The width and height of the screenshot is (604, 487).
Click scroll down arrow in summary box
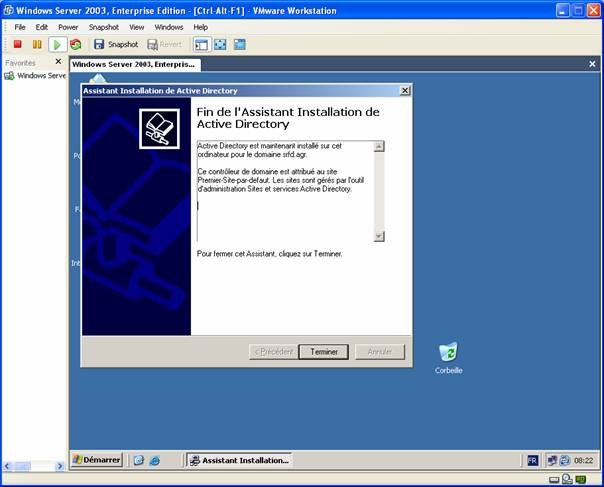point(379,236)
